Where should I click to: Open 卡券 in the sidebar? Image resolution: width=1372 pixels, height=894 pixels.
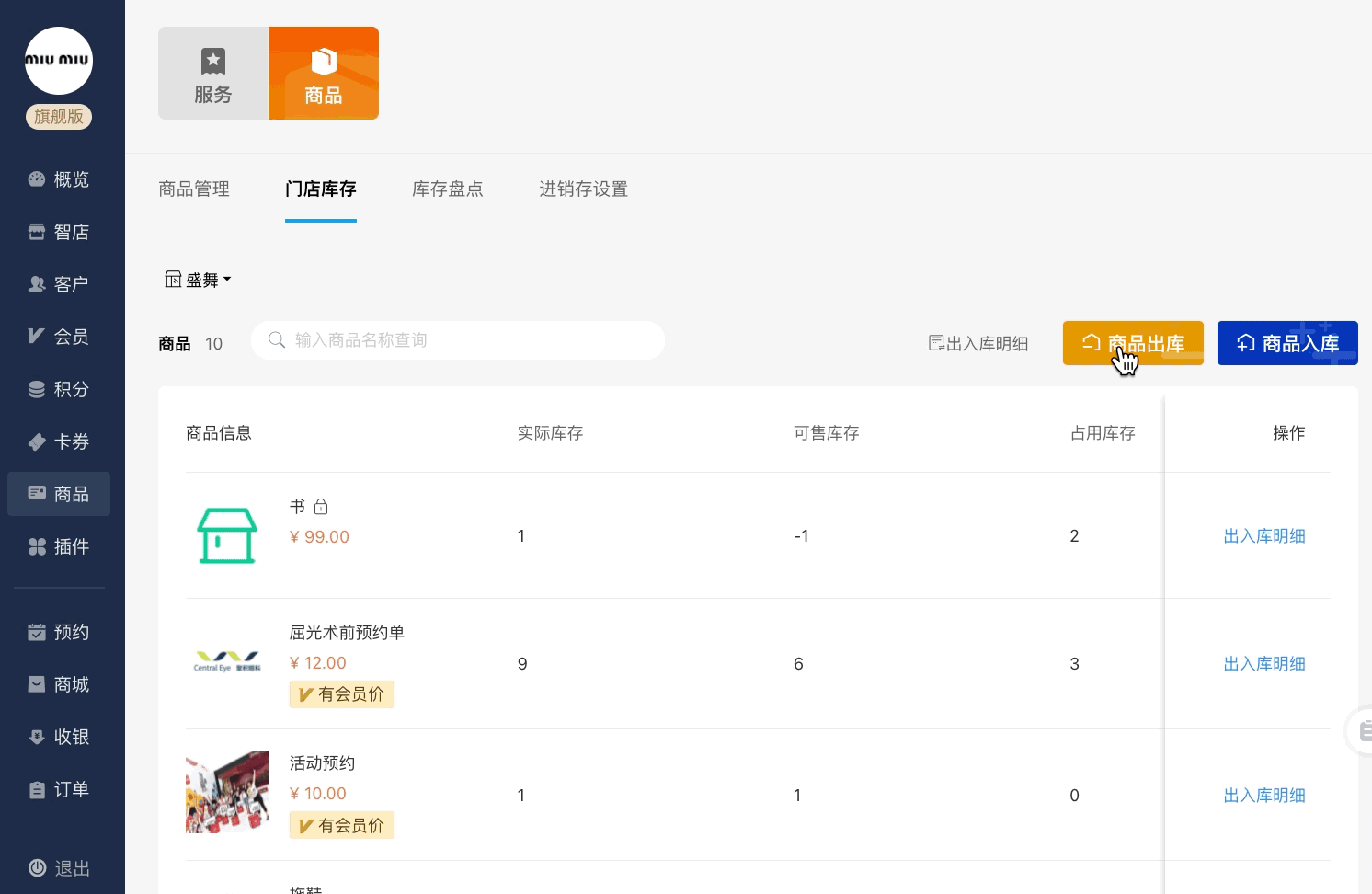pos(59,441)
